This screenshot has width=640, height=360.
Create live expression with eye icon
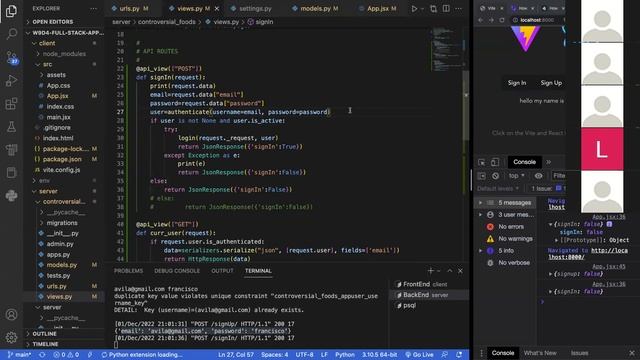pyautogui.click(x=539, y=176)
